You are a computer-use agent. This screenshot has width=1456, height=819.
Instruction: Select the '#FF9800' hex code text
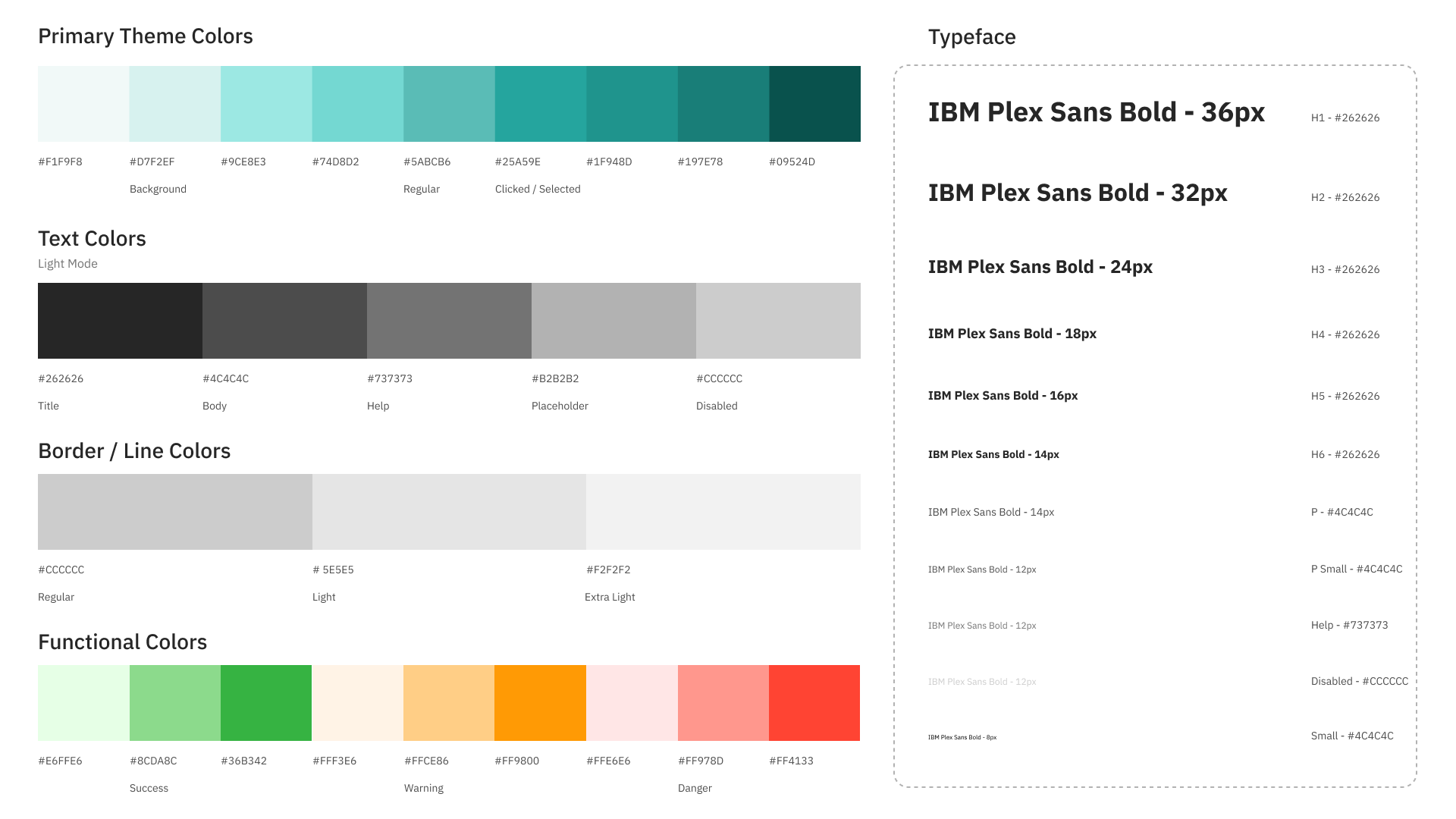click(x=517, y=761)
